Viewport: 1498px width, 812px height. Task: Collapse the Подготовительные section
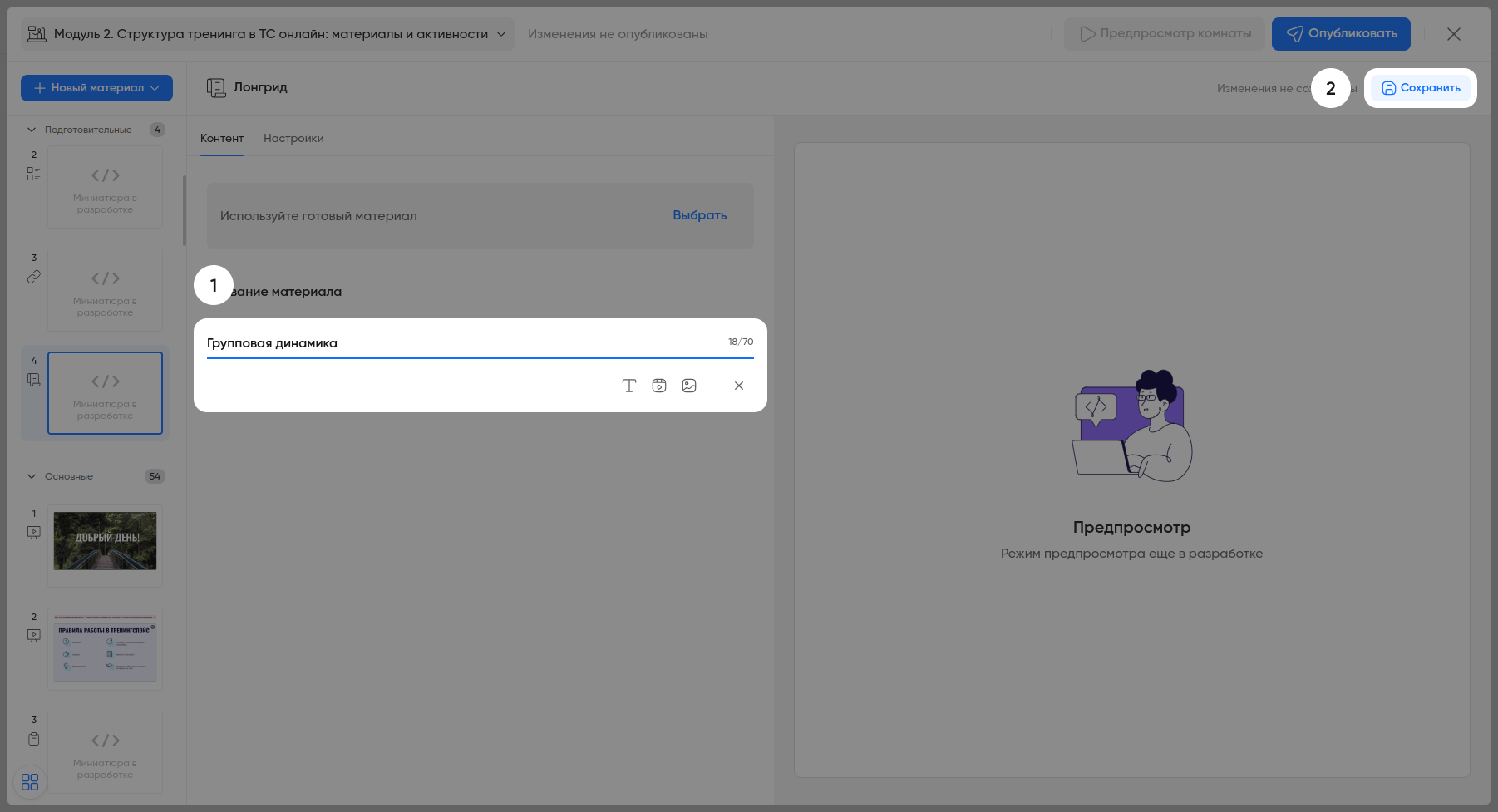(x=32, y=130)
